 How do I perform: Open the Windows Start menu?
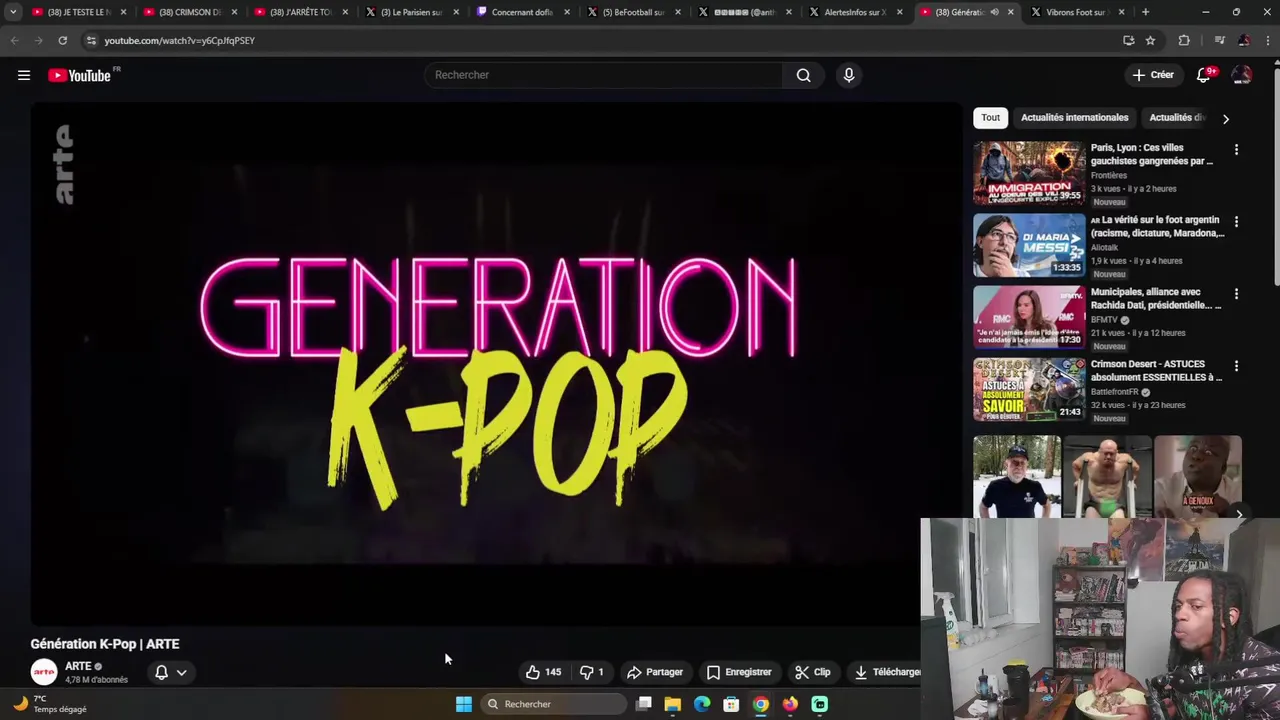pyautogui.click(x=463, y=704)
